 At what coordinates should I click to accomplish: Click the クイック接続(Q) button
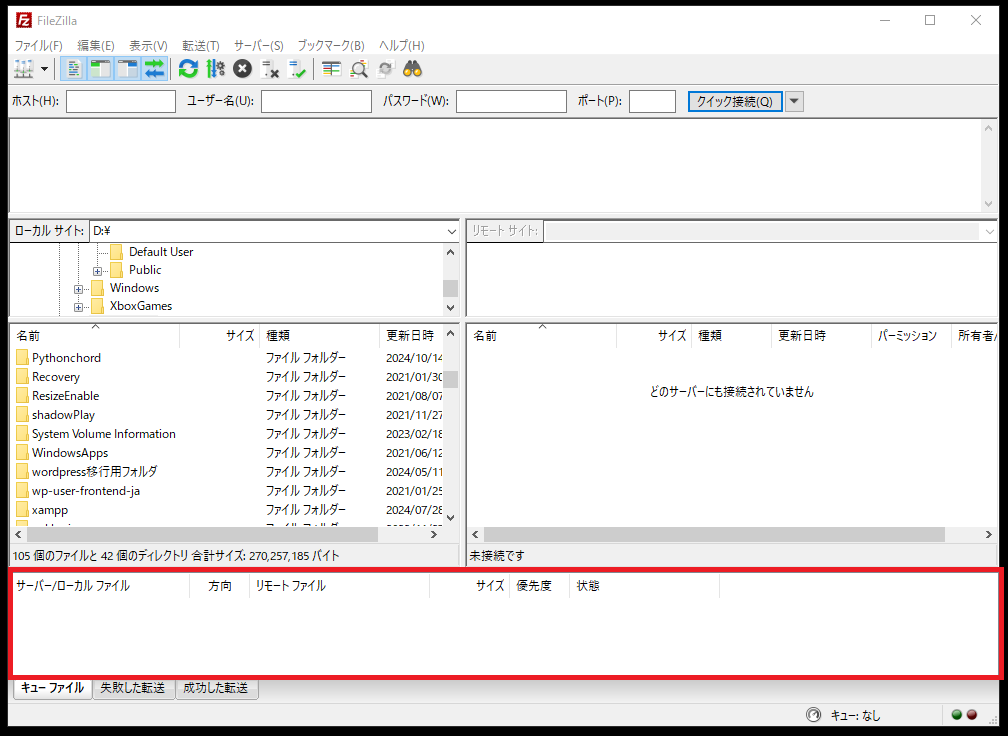734,101
